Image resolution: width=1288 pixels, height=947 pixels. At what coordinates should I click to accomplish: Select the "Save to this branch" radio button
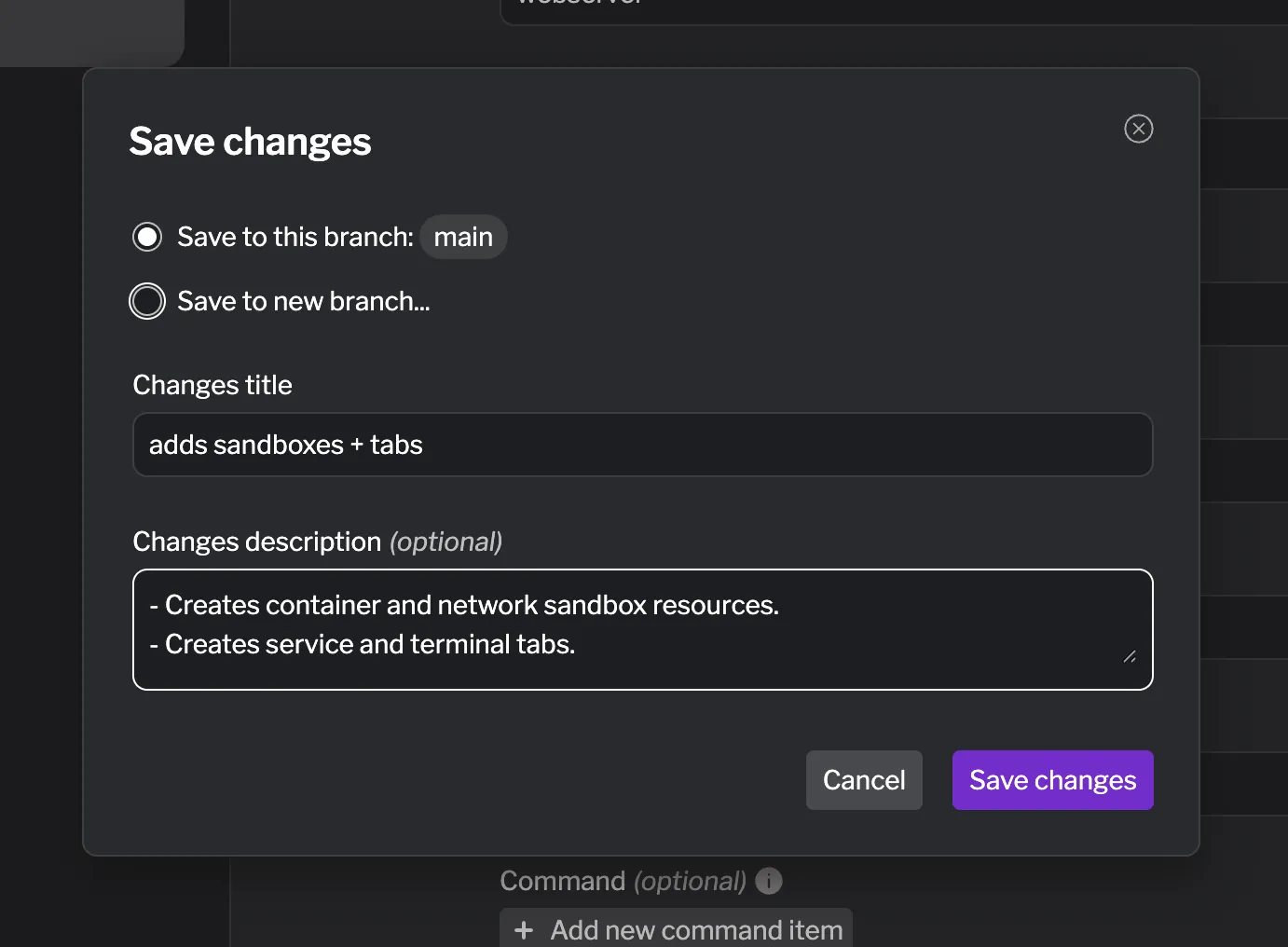[x=146, y=237]
